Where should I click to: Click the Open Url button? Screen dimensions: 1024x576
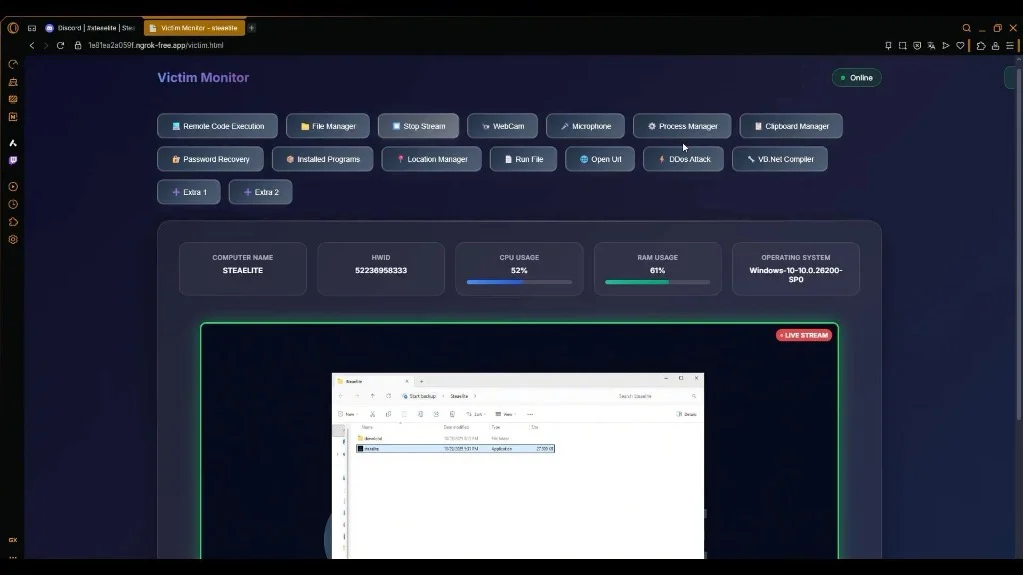(x=600, y=159)
